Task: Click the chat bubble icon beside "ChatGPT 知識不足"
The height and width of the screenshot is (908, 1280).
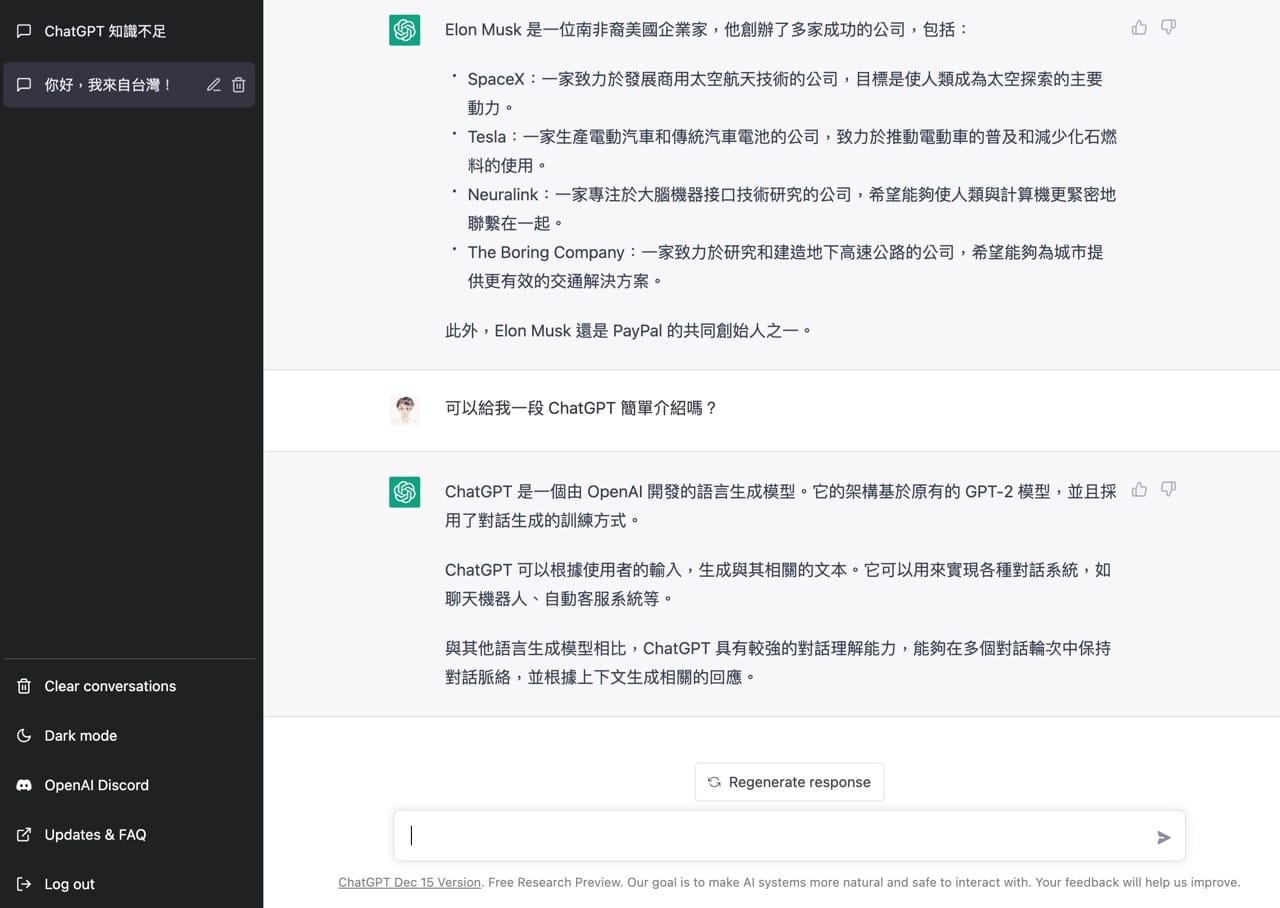Action: pos(24,31)
